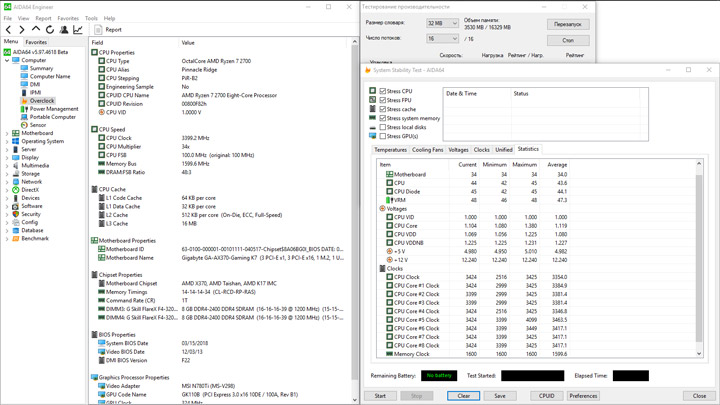The height and width of the screenshot is (405, 720).
Task: Collapse the Computer tree node
Action: [x=7, y=60]
